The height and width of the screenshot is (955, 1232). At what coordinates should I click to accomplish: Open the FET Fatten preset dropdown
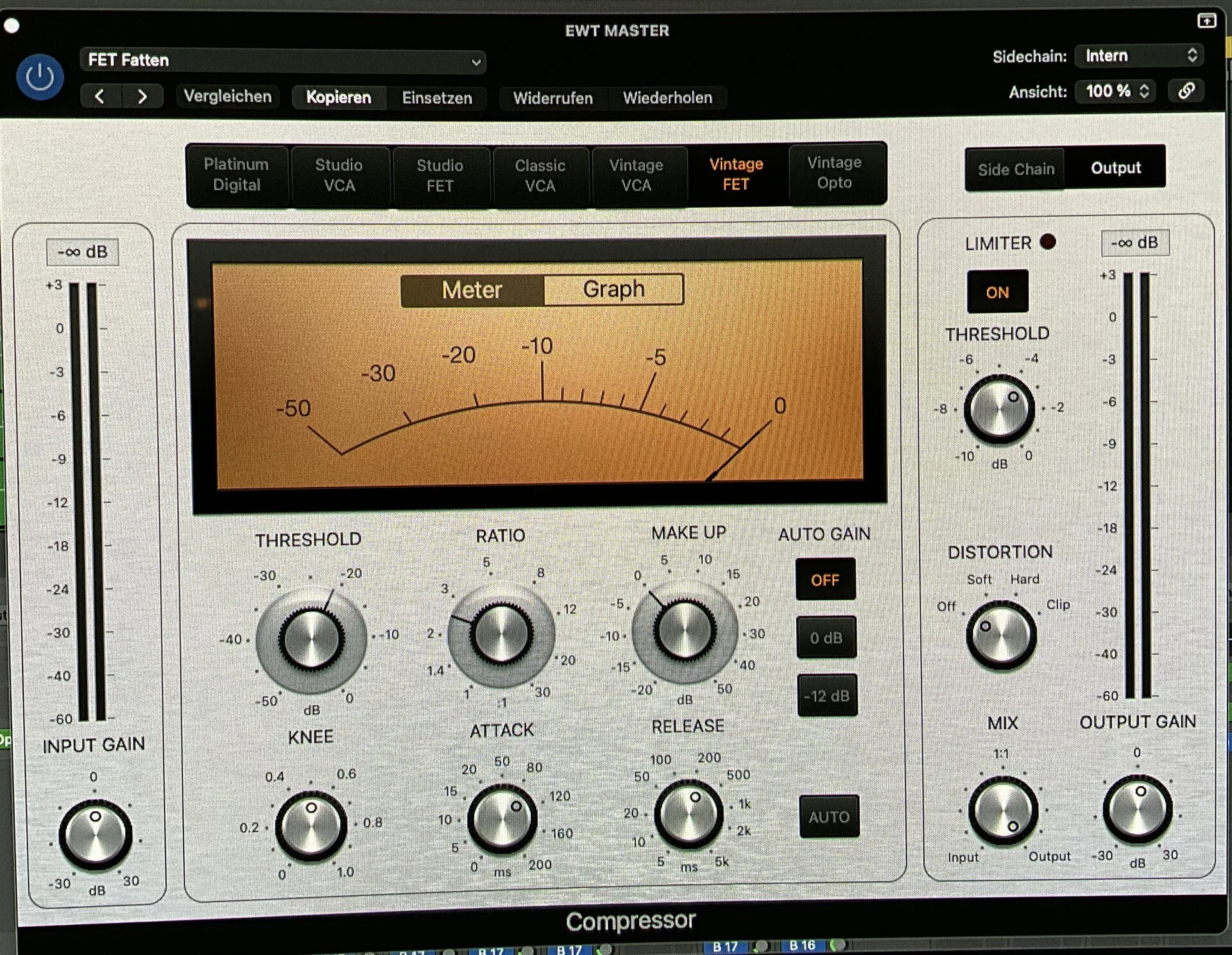[282, 60]
